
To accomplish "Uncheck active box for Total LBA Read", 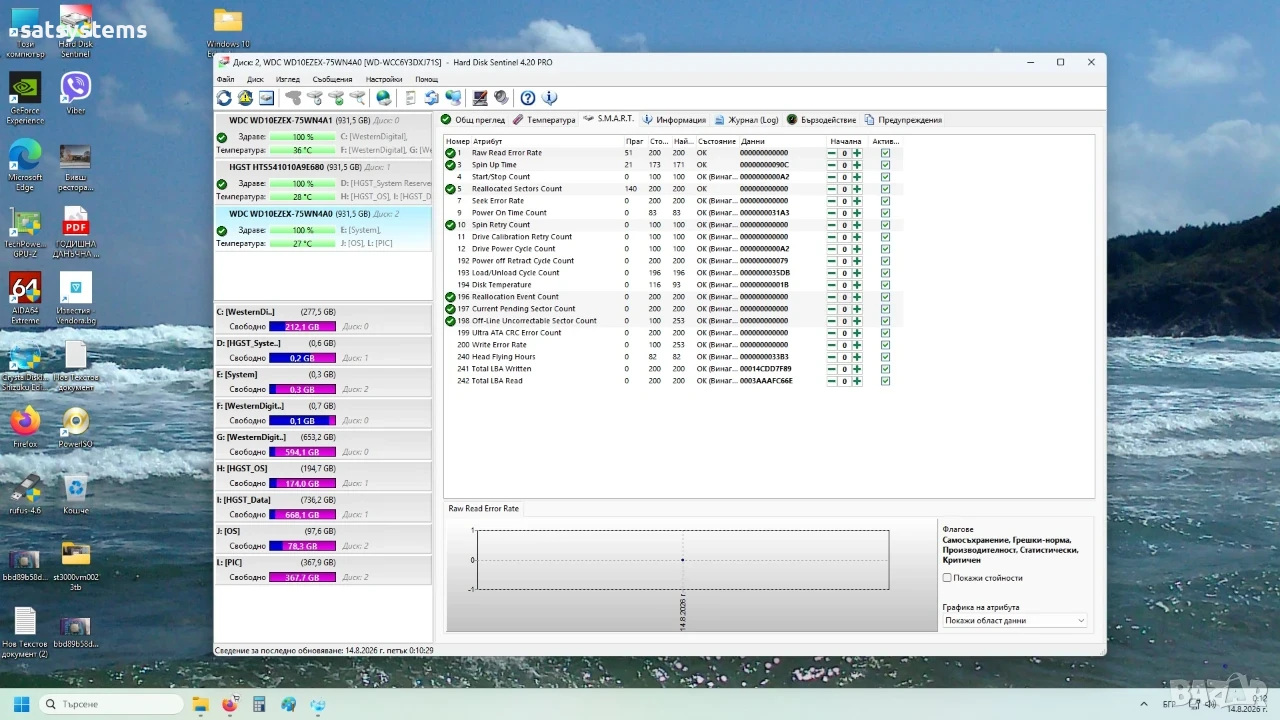I will point(885,381).
